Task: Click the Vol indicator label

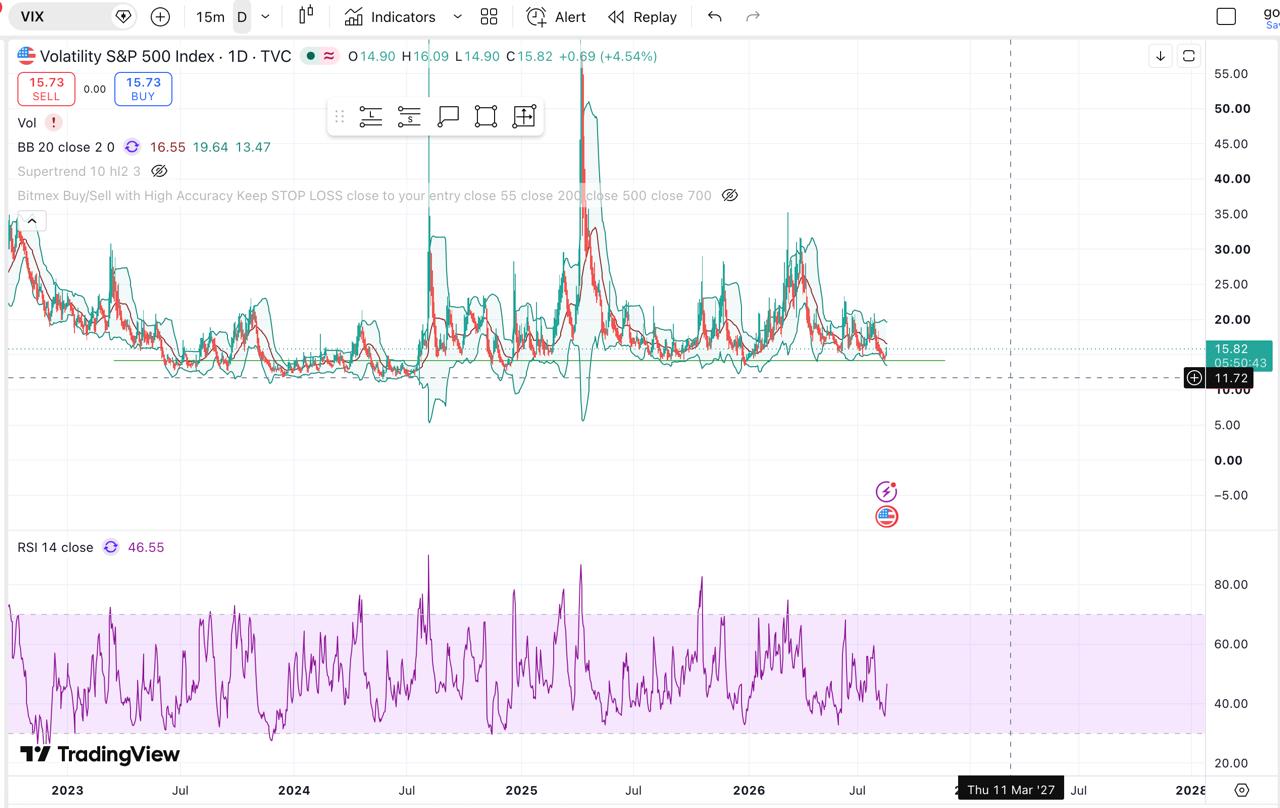Action: (27, 122)
